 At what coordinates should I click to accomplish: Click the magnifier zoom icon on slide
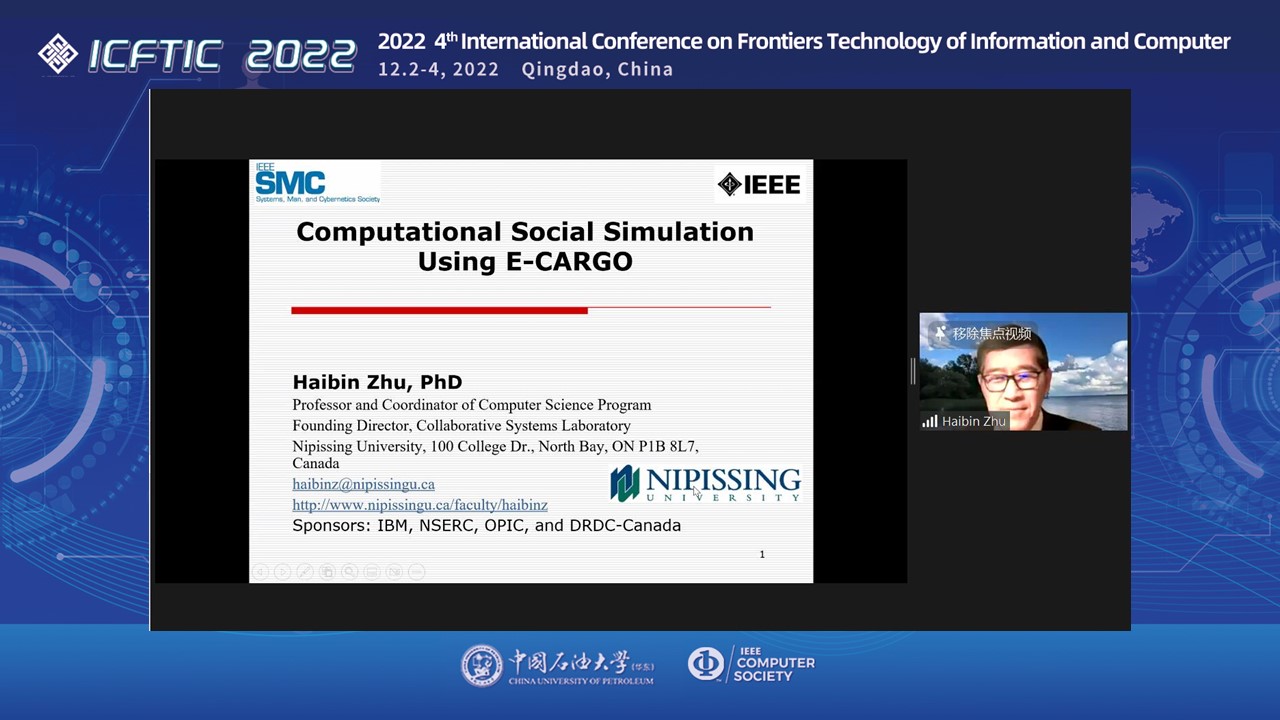tap(350, 572)
